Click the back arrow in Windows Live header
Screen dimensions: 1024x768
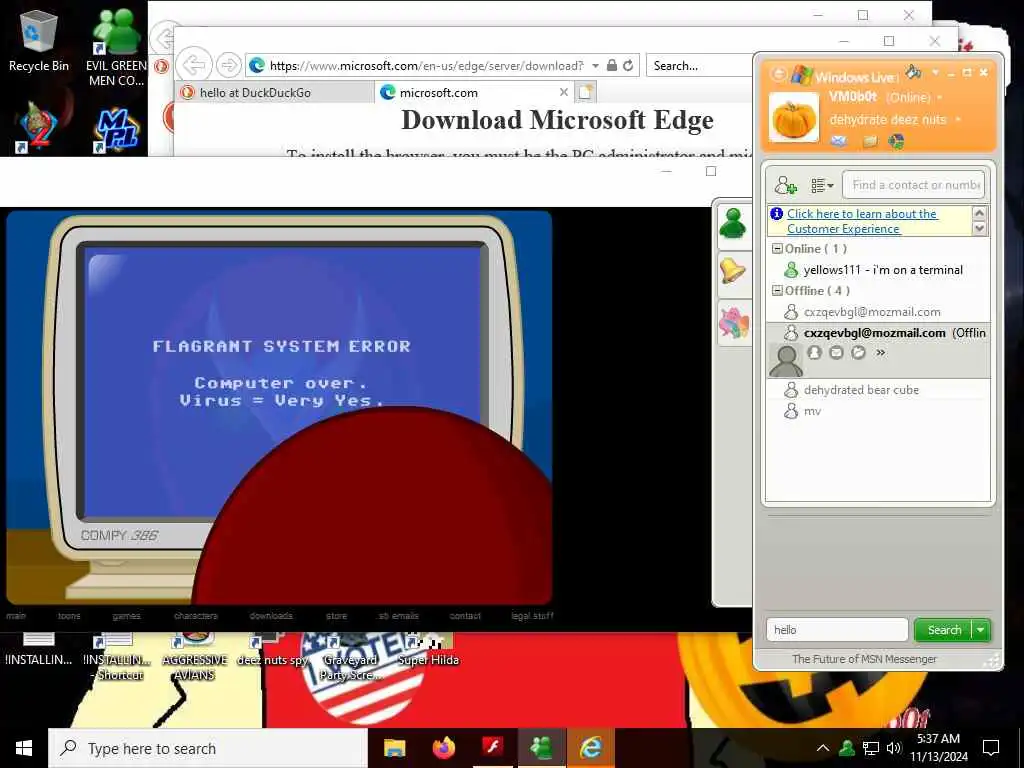[x=778, y=74]
